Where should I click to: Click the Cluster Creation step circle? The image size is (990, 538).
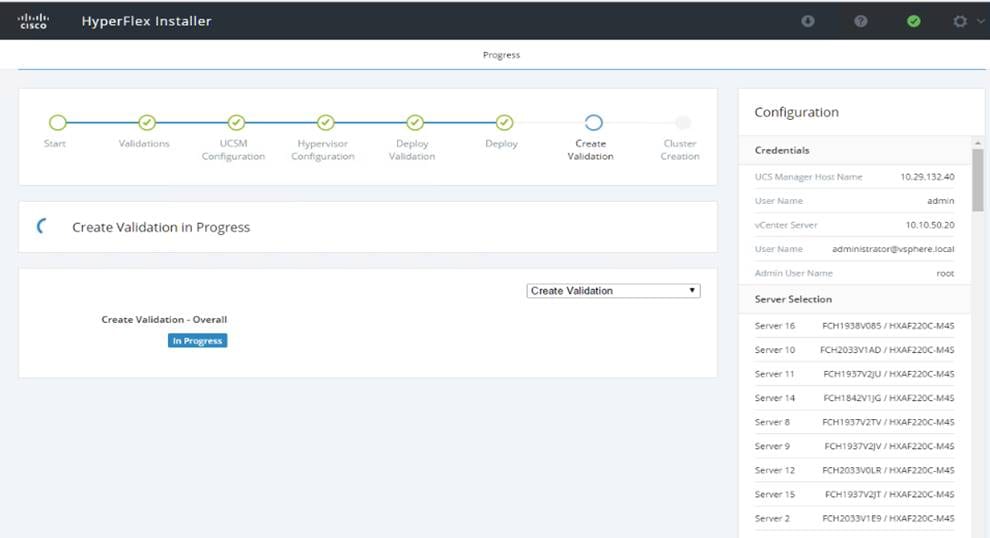pyautogui.click(x=683, y=123)
